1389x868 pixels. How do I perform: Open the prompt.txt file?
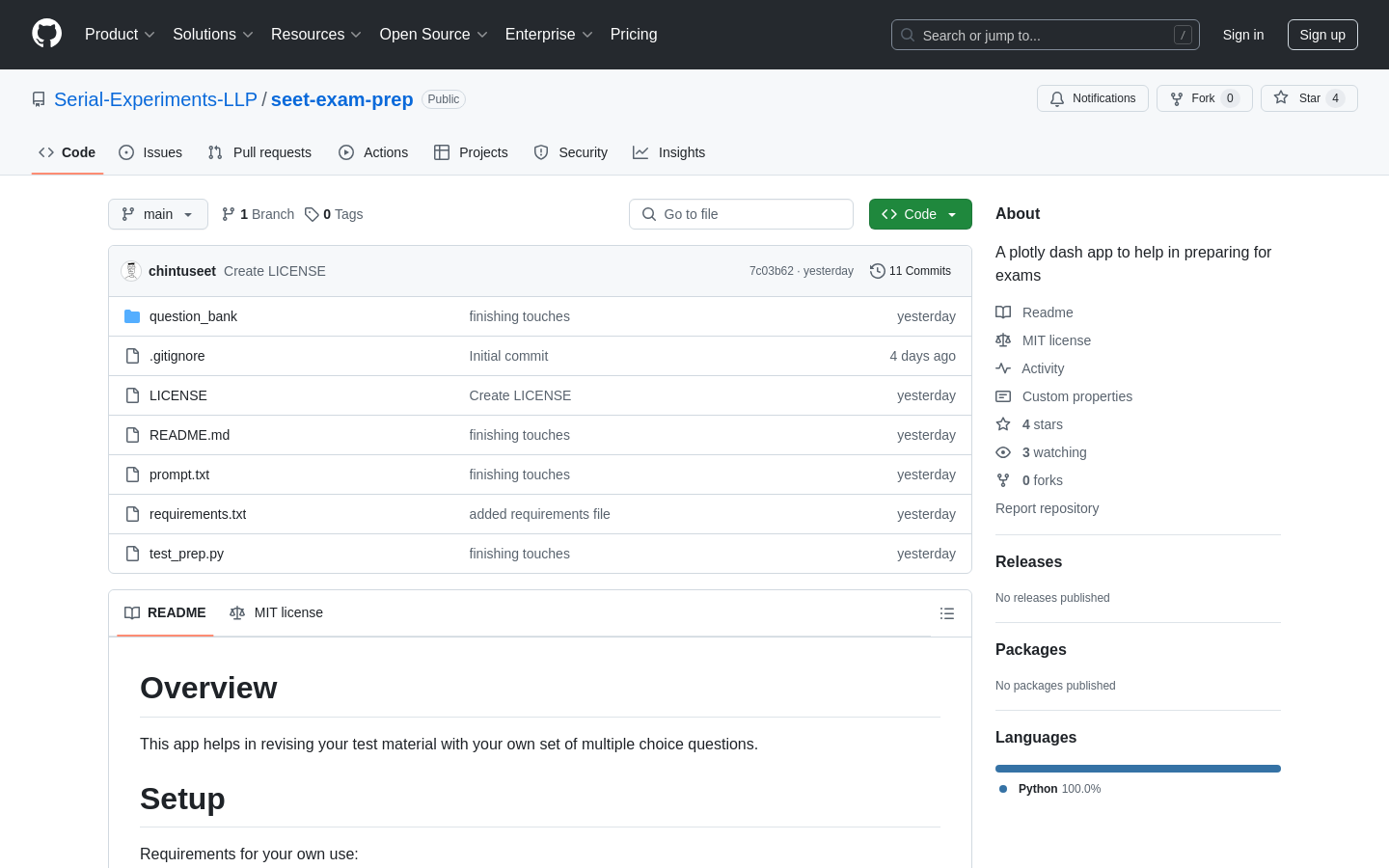179,475
